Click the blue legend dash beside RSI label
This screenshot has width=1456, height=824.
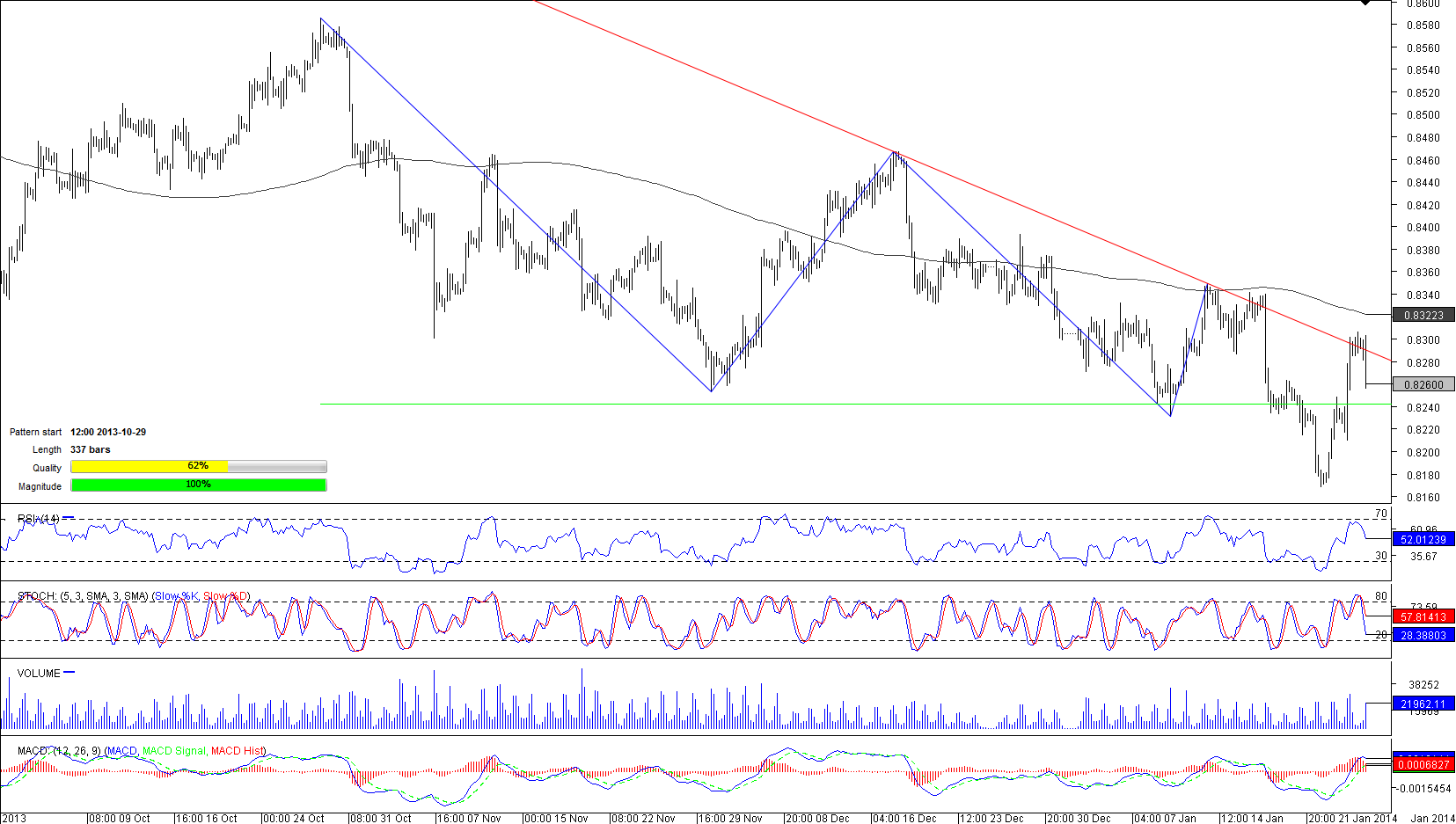pyautogui.click(x=69, y=518)
